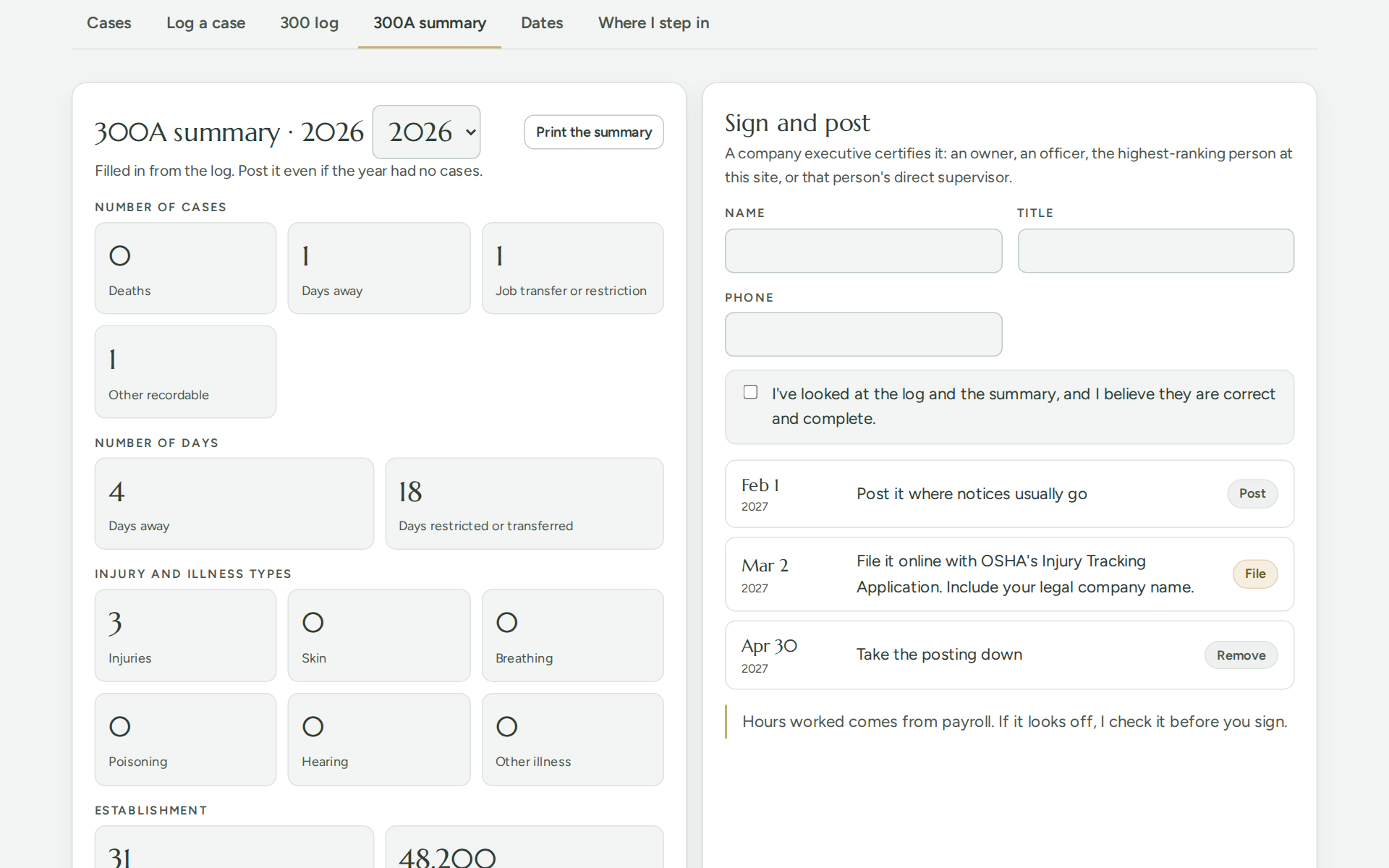1389x868 pixels.
Task: Click the Other recordable card
Action: pyautogui.click(x=185, y=372)
